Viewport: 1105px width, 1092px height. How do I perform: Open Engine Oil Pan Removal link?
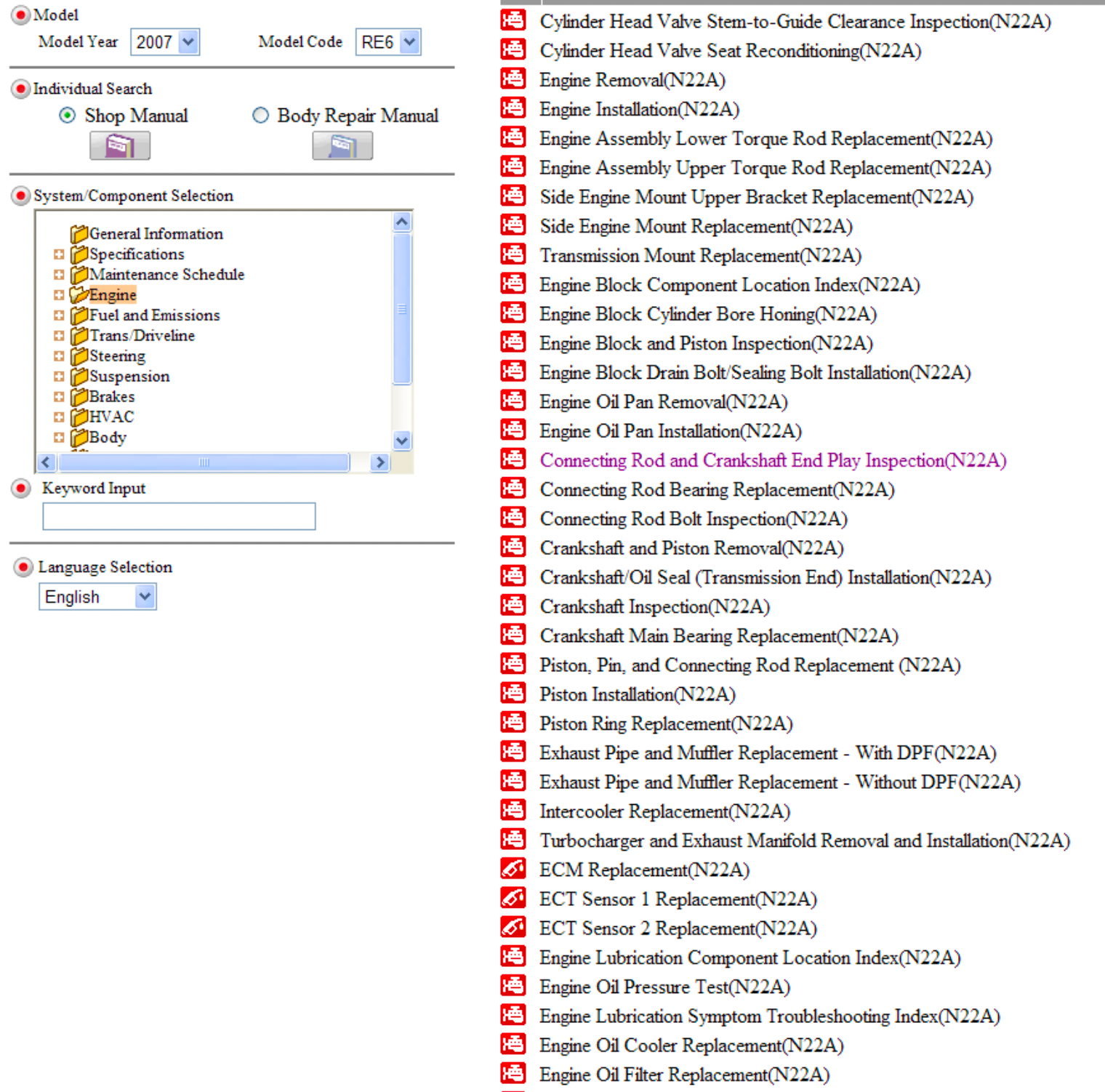[663, 402]
